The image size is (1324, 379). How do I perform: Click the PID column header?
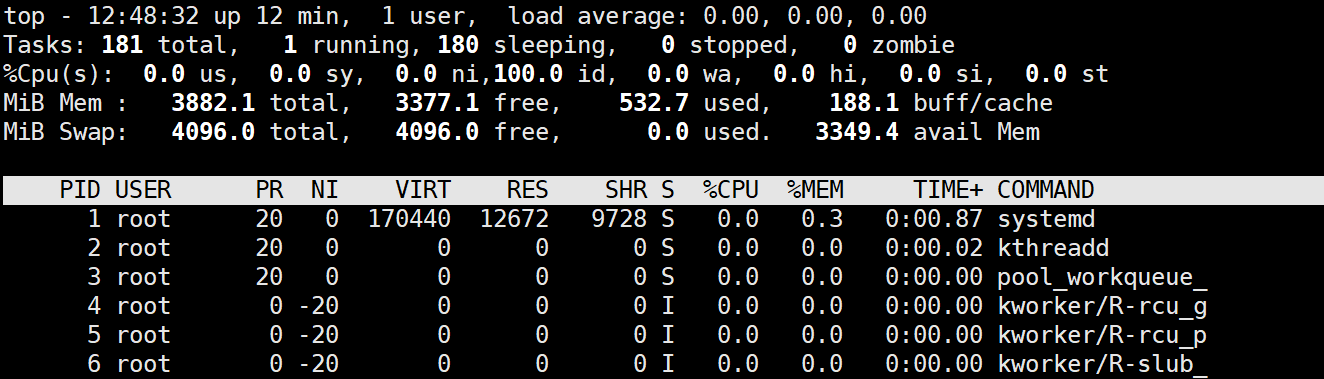[80, 190]
